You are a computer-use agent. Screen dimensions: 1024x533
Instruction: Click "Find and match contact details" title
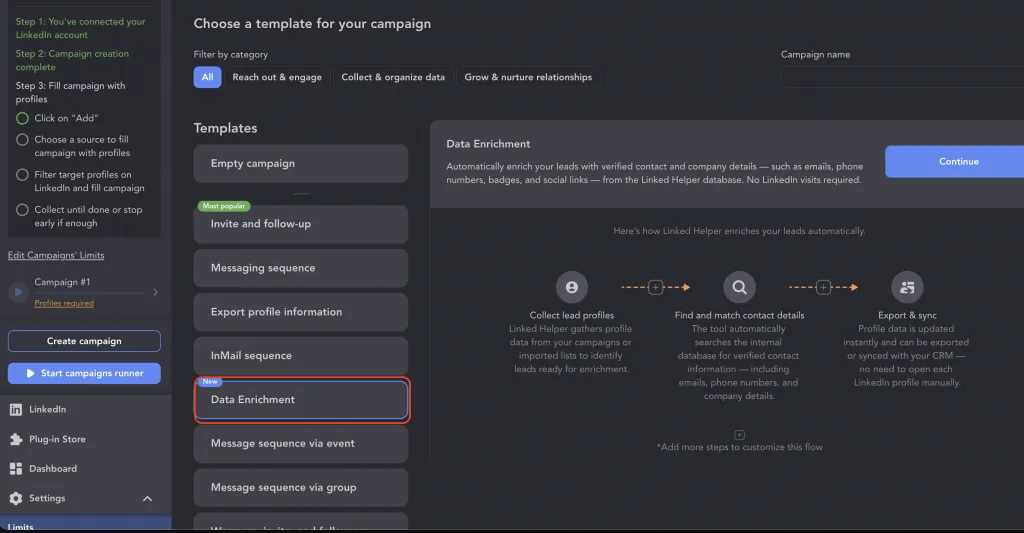[739, 315]
